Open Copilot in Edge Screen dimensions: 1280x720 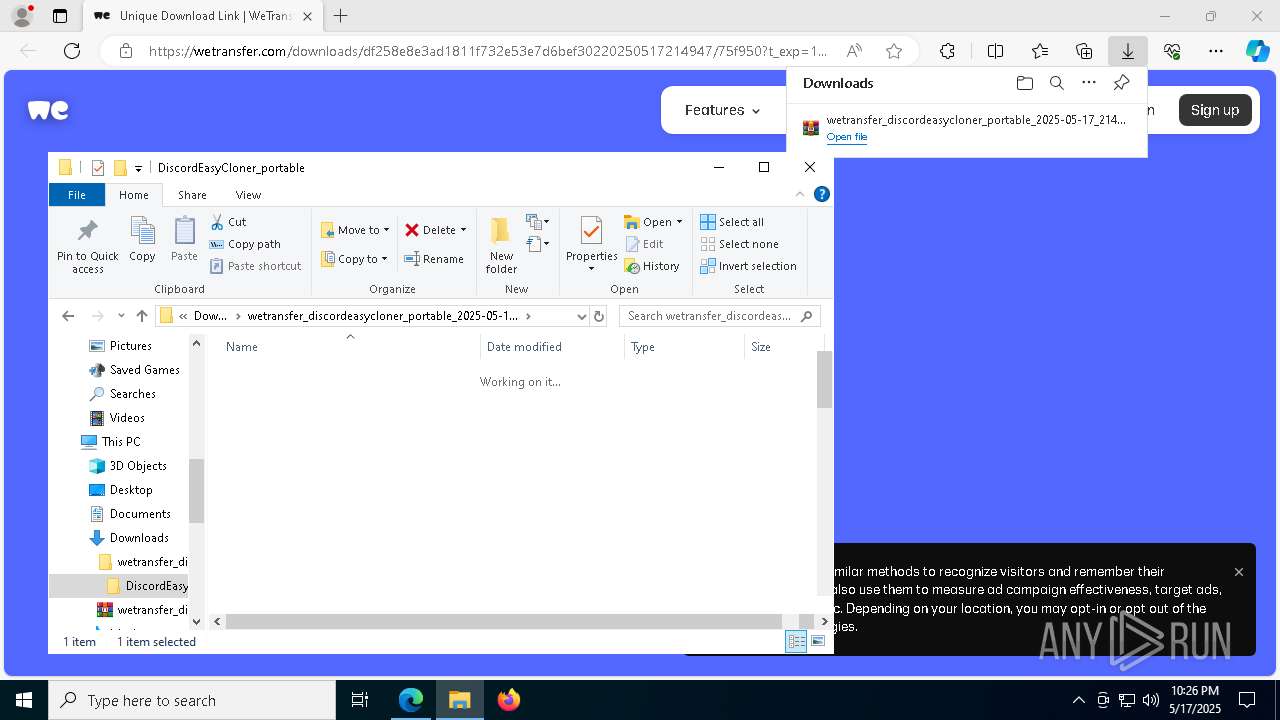pyautogui.click(x=1257, y=51)
